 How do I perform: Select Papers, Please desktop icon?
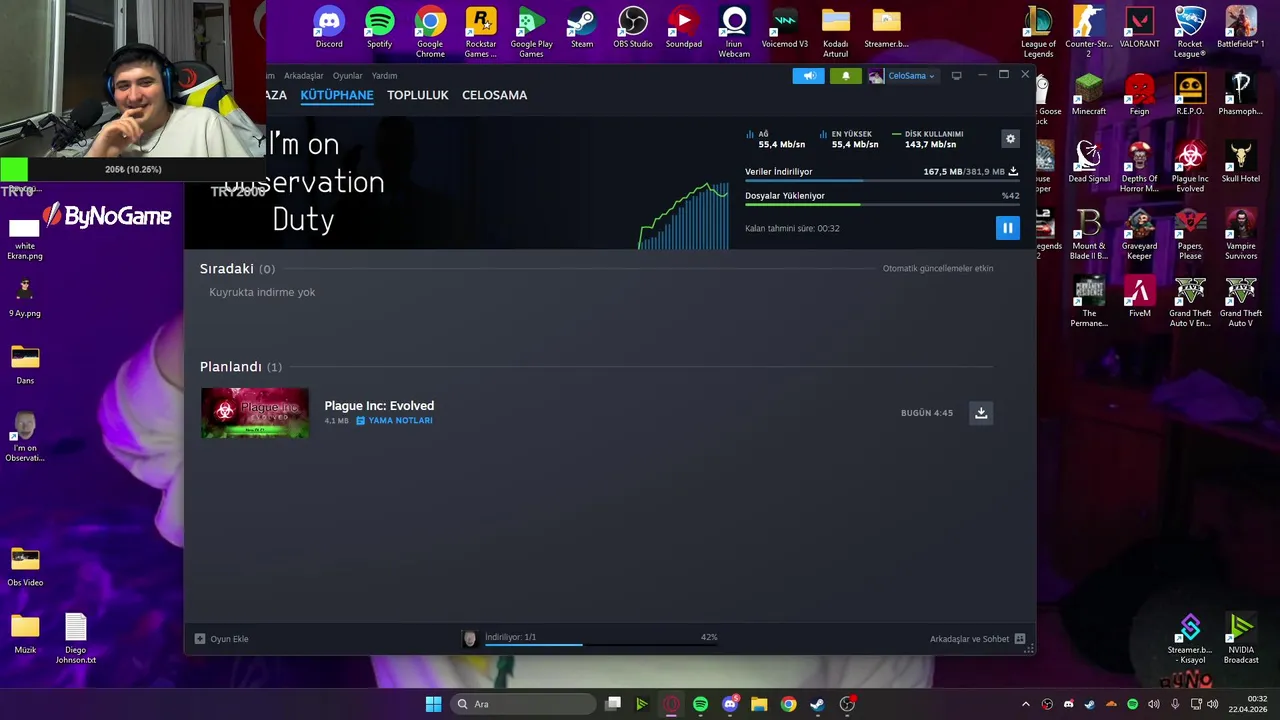(1190, 233)
